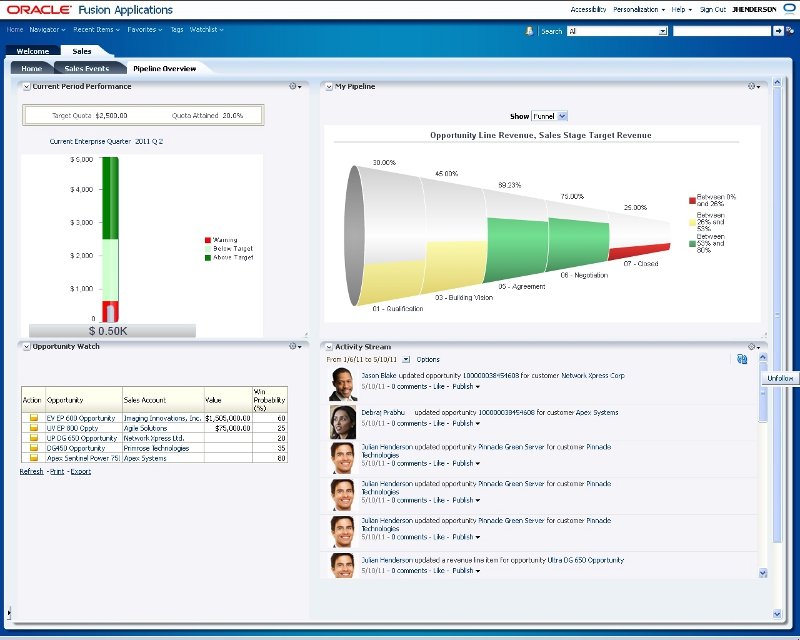Click the action folder icon for EV EP 600 Opportunity

coord(34,417)
